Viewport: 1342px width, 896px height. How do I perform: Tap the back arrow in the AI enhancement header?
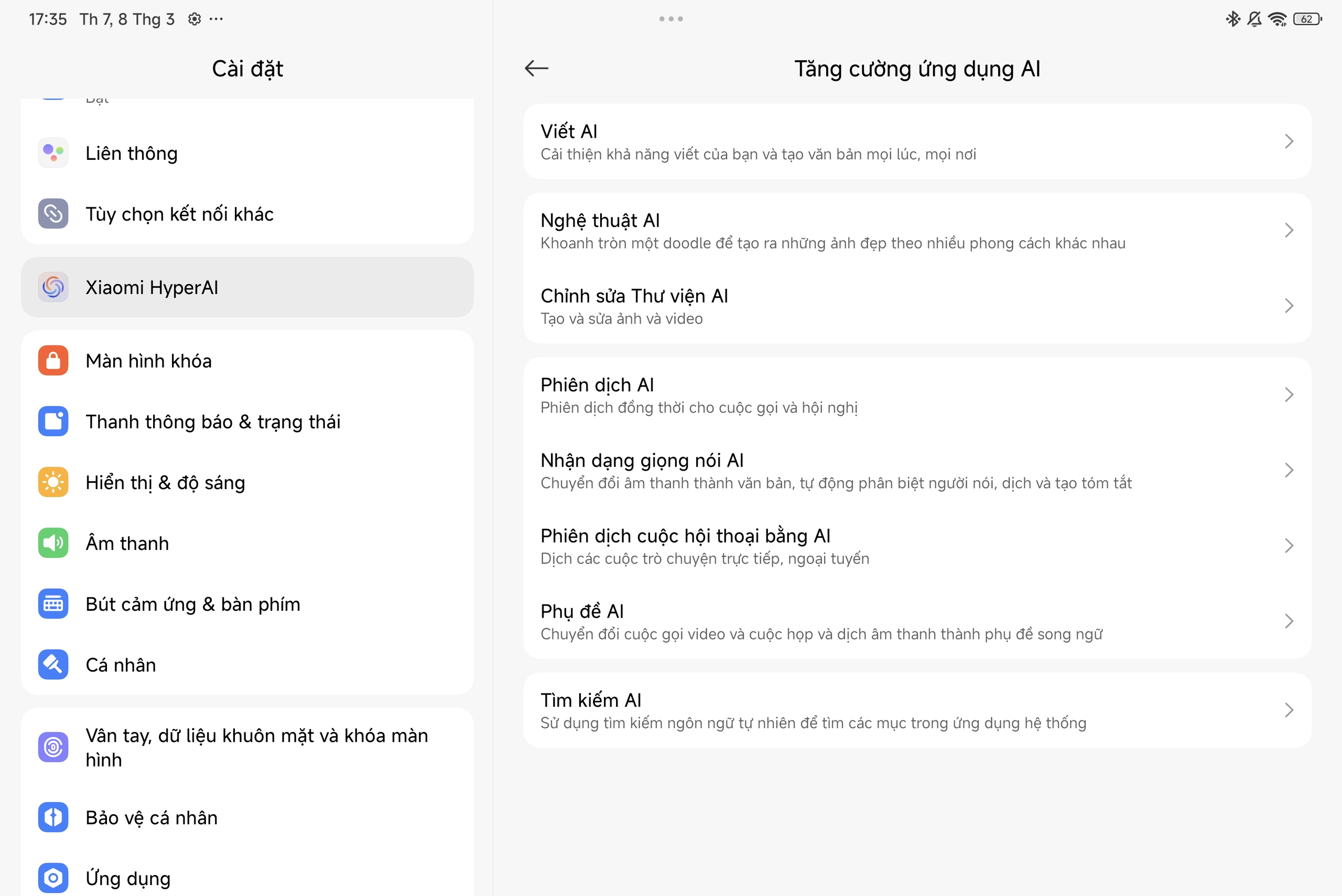(536, 69)
